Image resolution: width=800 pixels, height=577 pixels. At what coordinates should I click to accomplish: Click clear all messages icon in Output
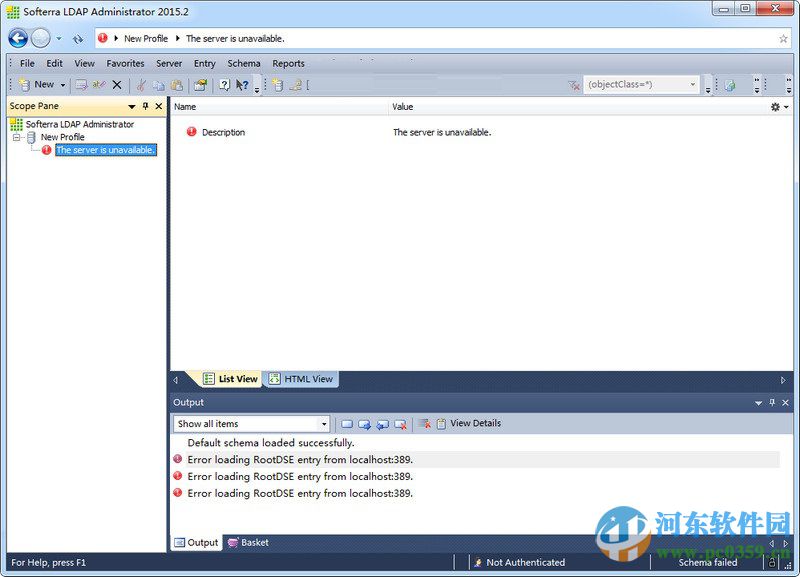pos(424,424)
